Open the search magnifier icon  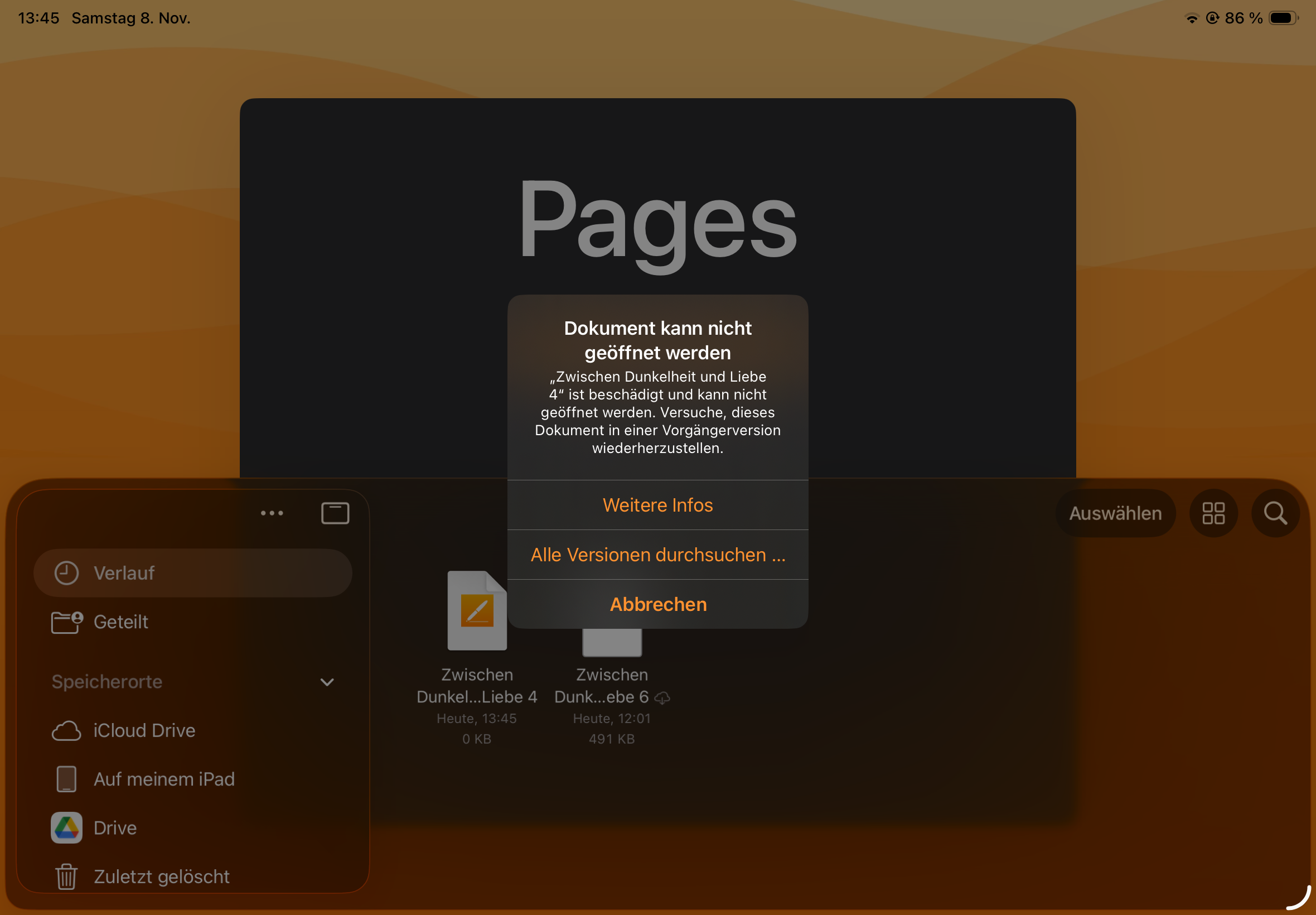pos(1275,513)
